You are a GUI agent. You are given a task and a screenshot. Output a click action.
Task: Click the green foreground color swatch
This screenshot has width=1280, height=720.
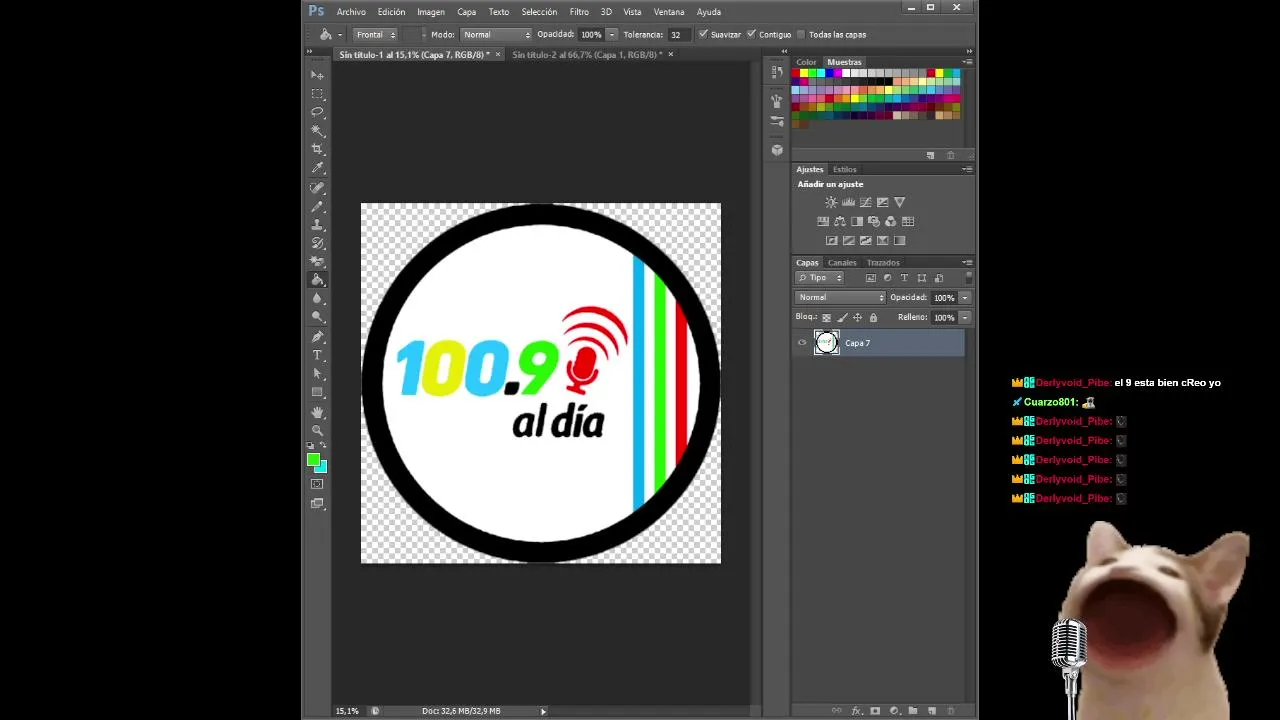[313, 460]
